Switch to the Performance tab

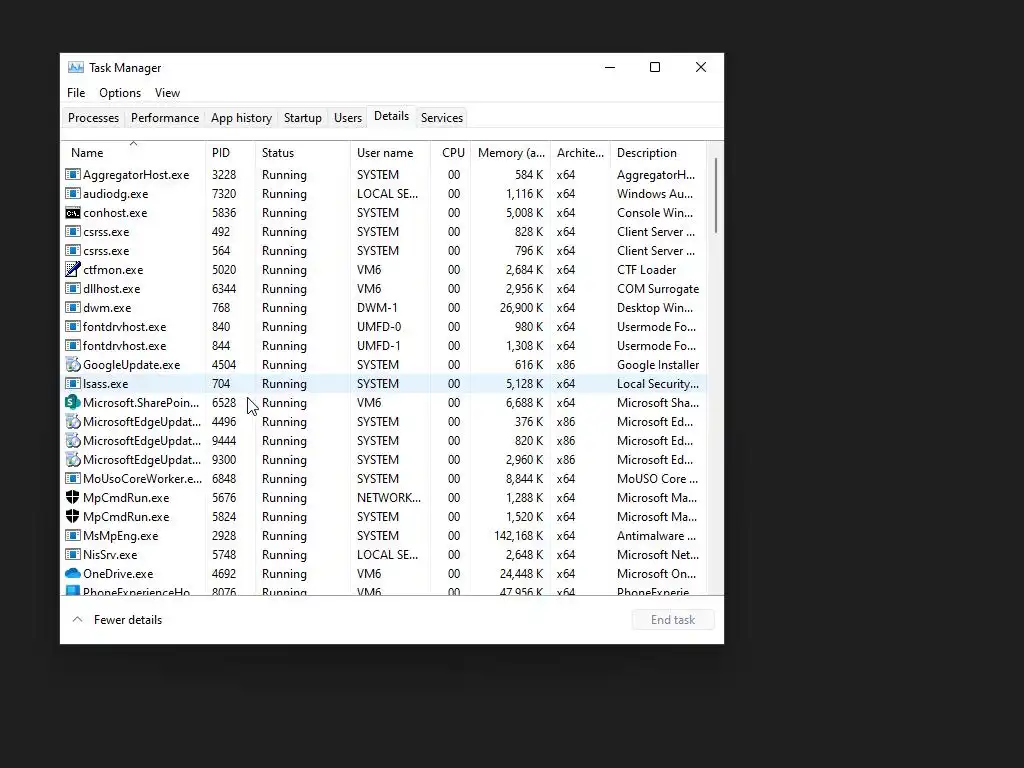[x=165, y=118]
